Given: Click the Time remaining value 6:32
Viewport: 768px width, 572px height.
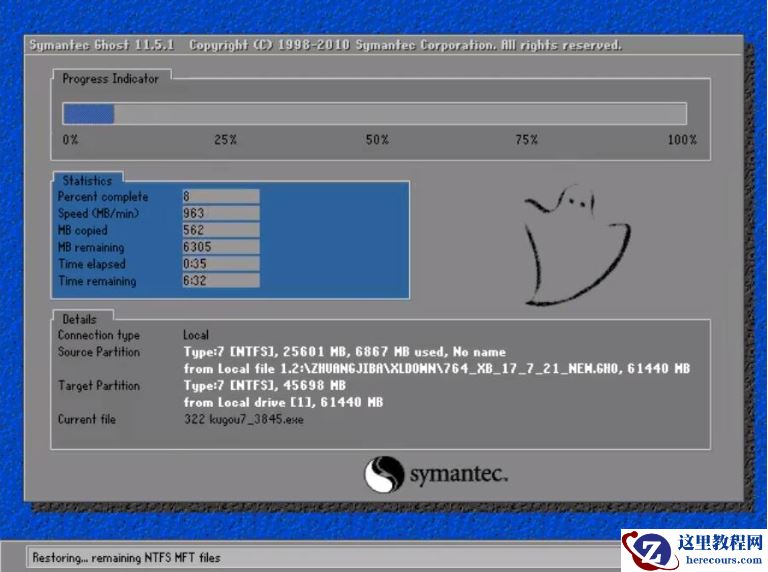Looking at the screenshot, I should (221, 281).
